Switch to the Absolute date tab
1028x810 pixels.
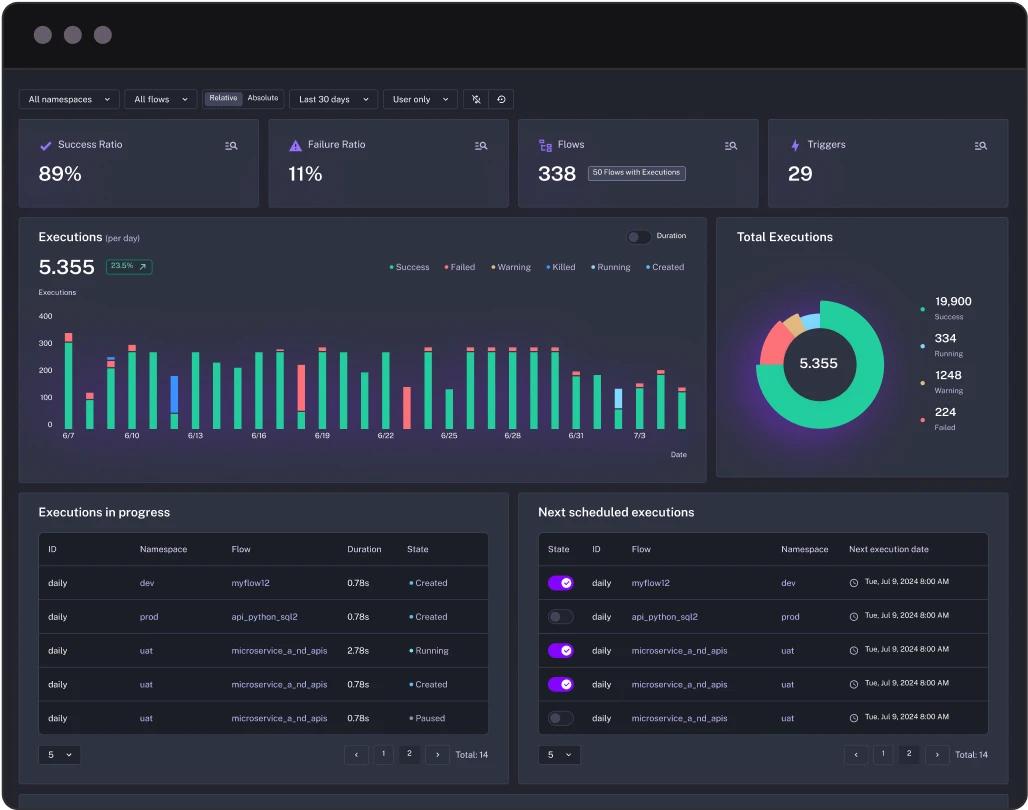click(263, 98)
